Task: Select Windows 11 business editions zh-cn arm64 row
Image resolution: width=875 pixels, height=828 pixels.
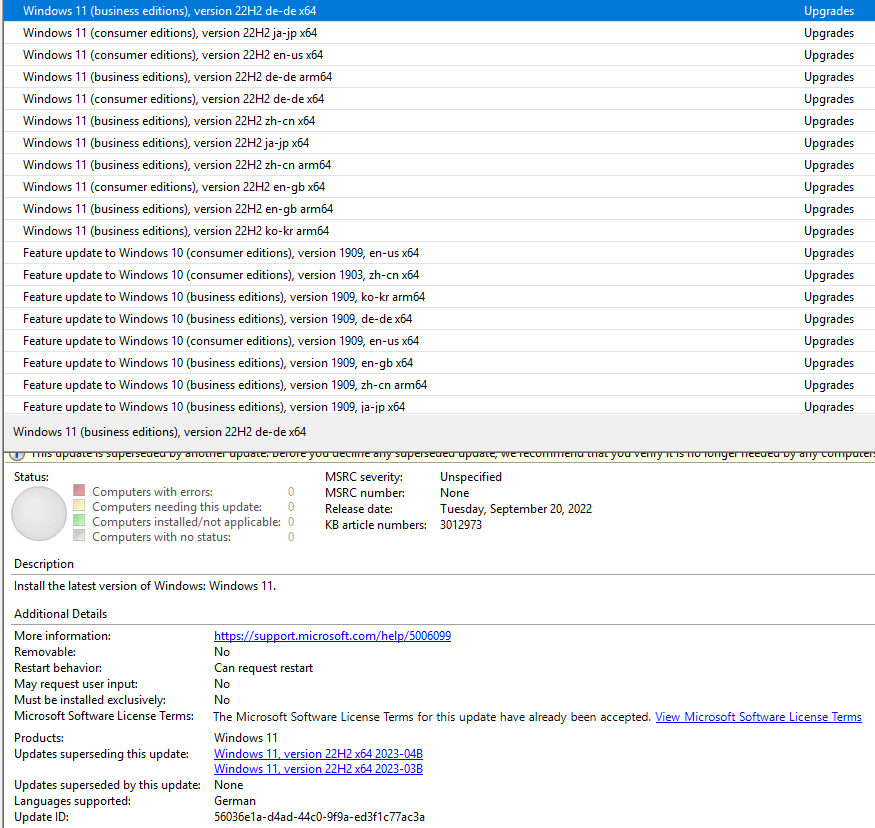Action: (x=439, y=165)
